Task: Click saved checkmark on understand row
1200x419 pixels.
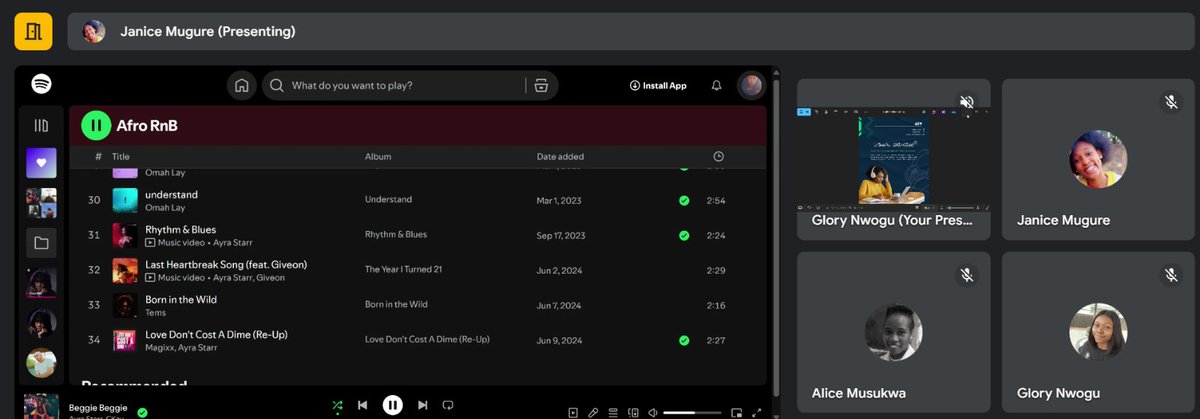Action: (x=684, y=200)
